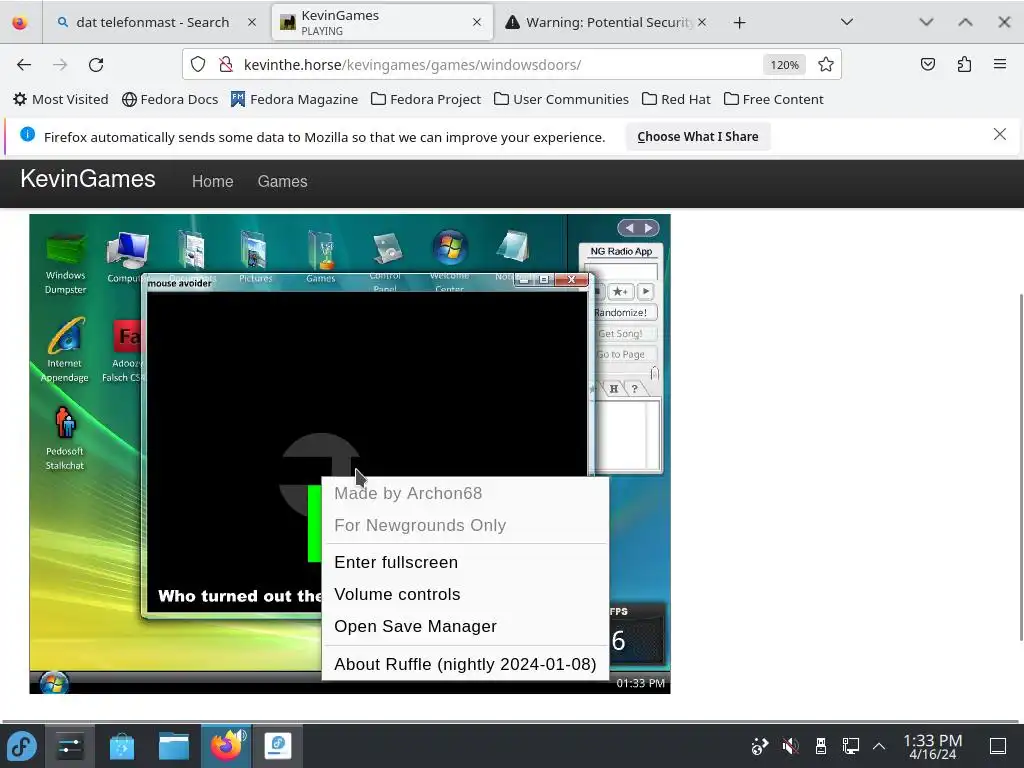The width and height of the screenshot is (1024, 768).
Task: Open a new tab with plus
Action: pos(739,23)
